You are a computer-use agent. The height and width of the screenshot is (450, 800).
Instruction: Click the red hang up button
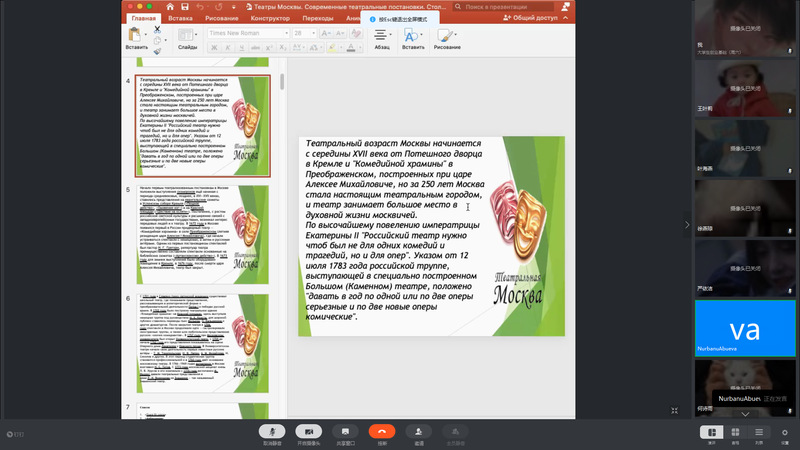pyautogui.click(x=382, y=432)
